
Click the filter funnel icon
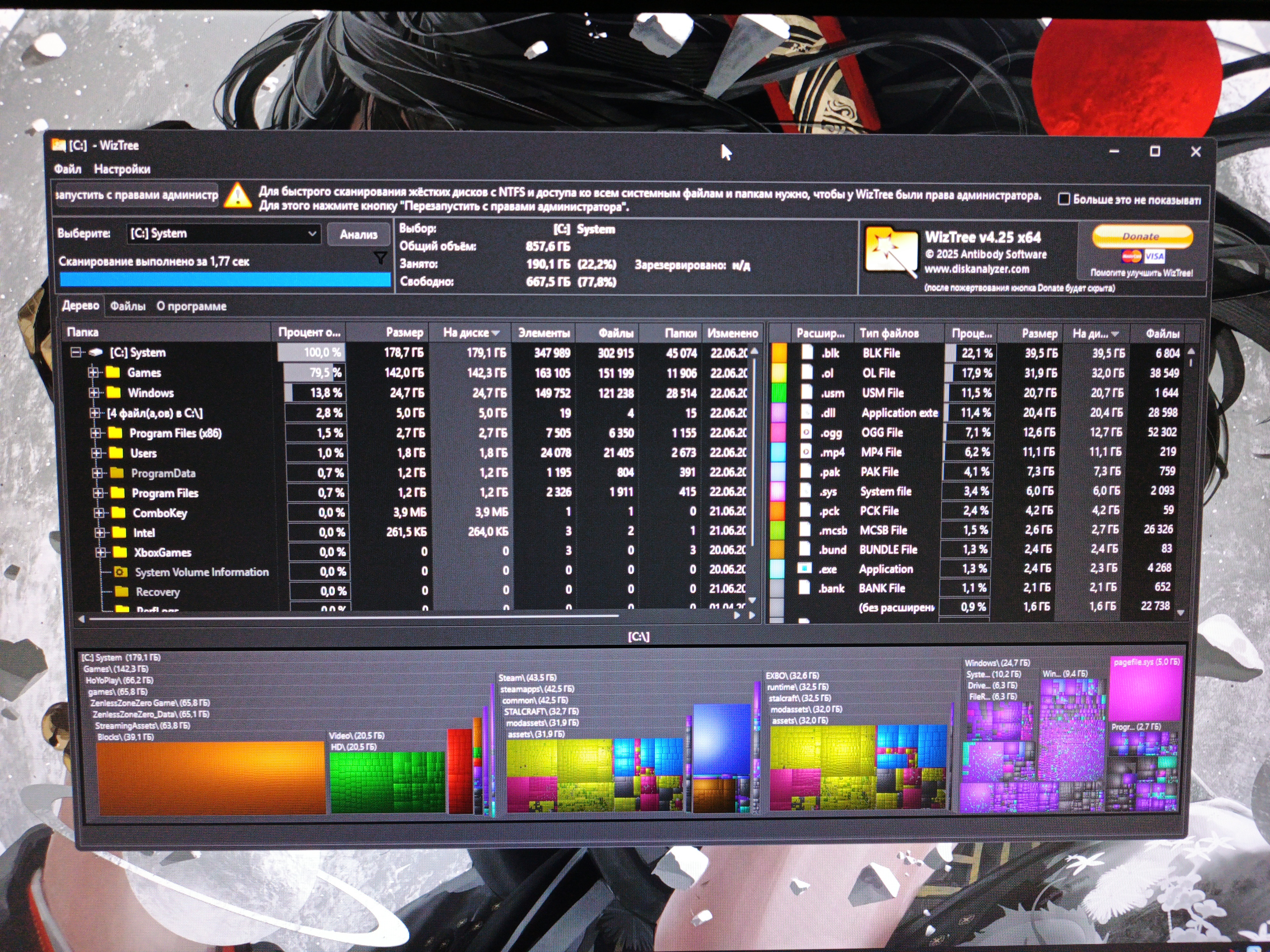point(380,259)
